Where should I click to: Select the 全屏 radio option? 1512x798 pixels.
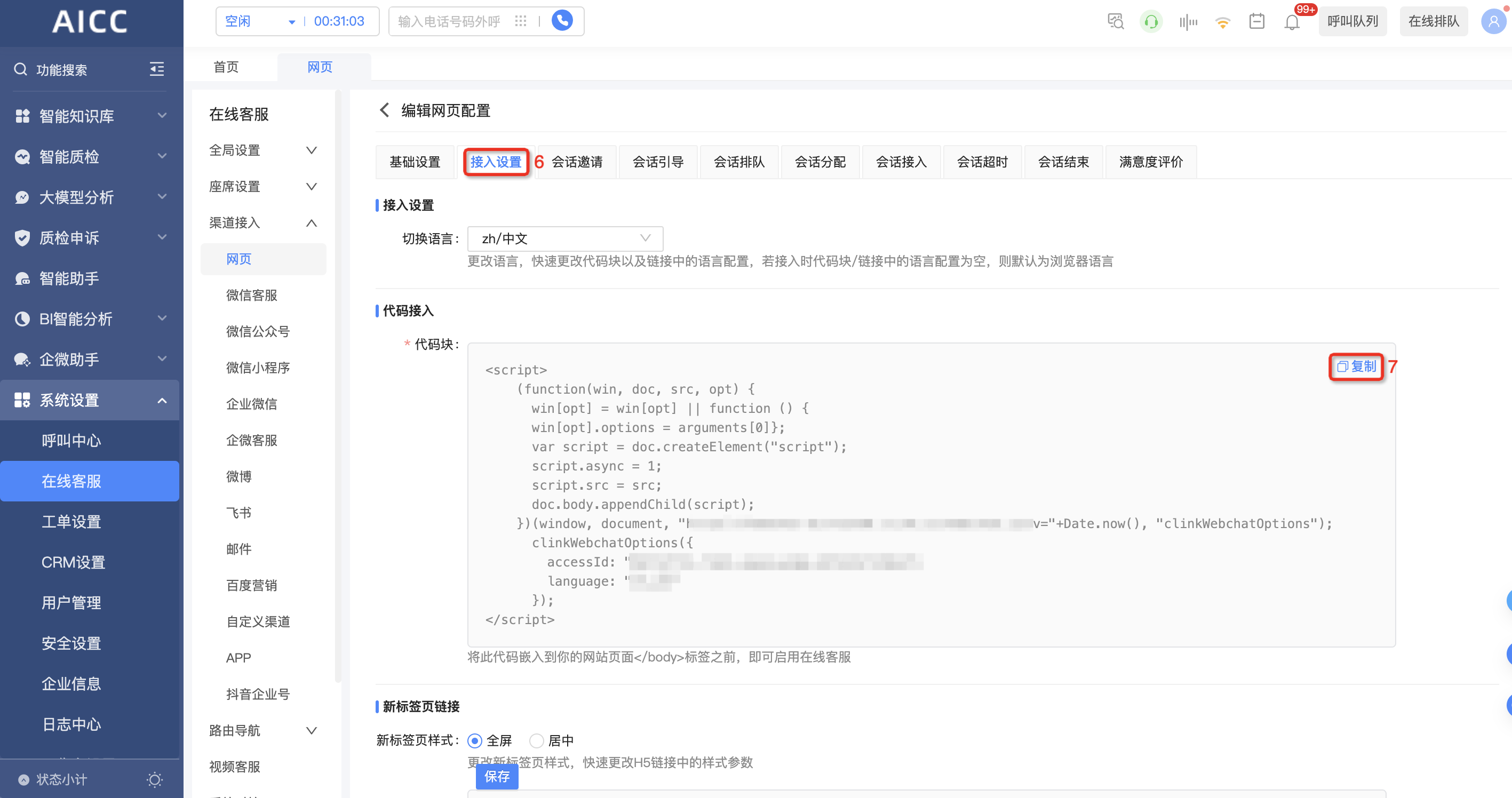click(474, 740)
